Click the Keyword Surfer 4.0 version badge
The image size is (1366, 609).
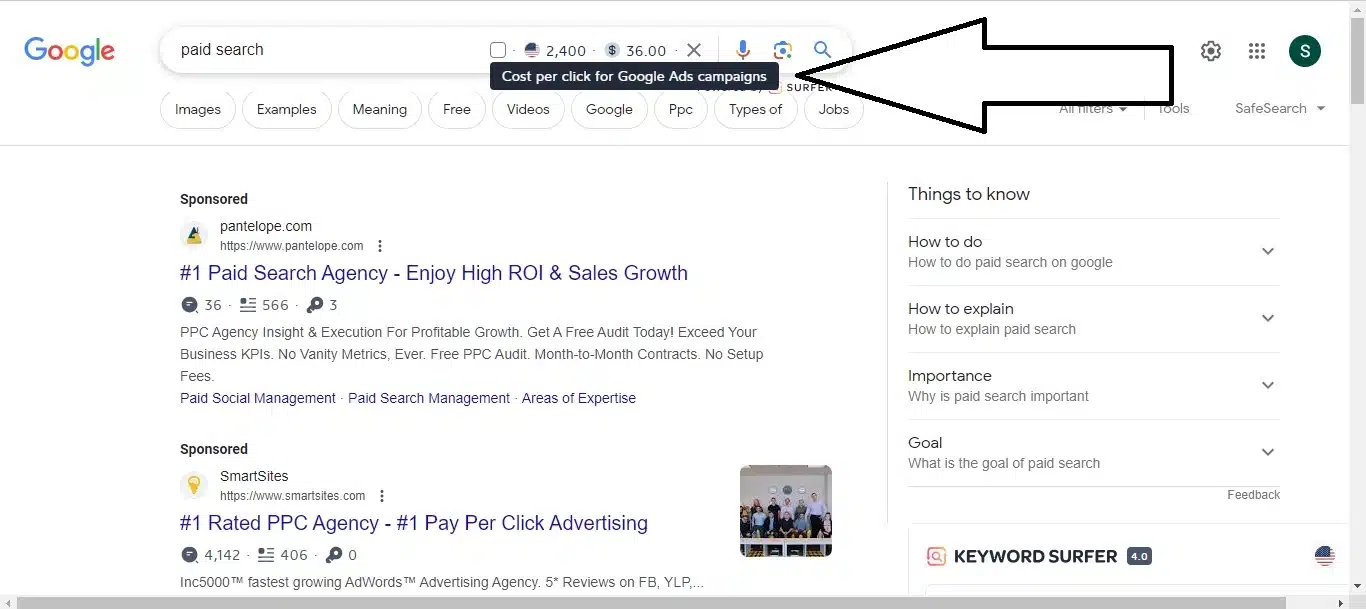tap(1139, 557)
